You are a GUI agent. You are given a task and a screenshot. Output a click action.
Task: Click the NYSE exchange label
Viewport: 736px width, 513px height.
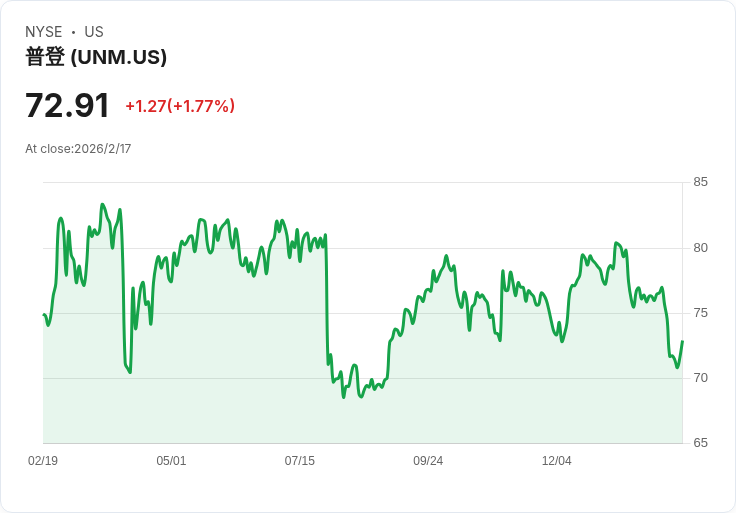[43, 32]
